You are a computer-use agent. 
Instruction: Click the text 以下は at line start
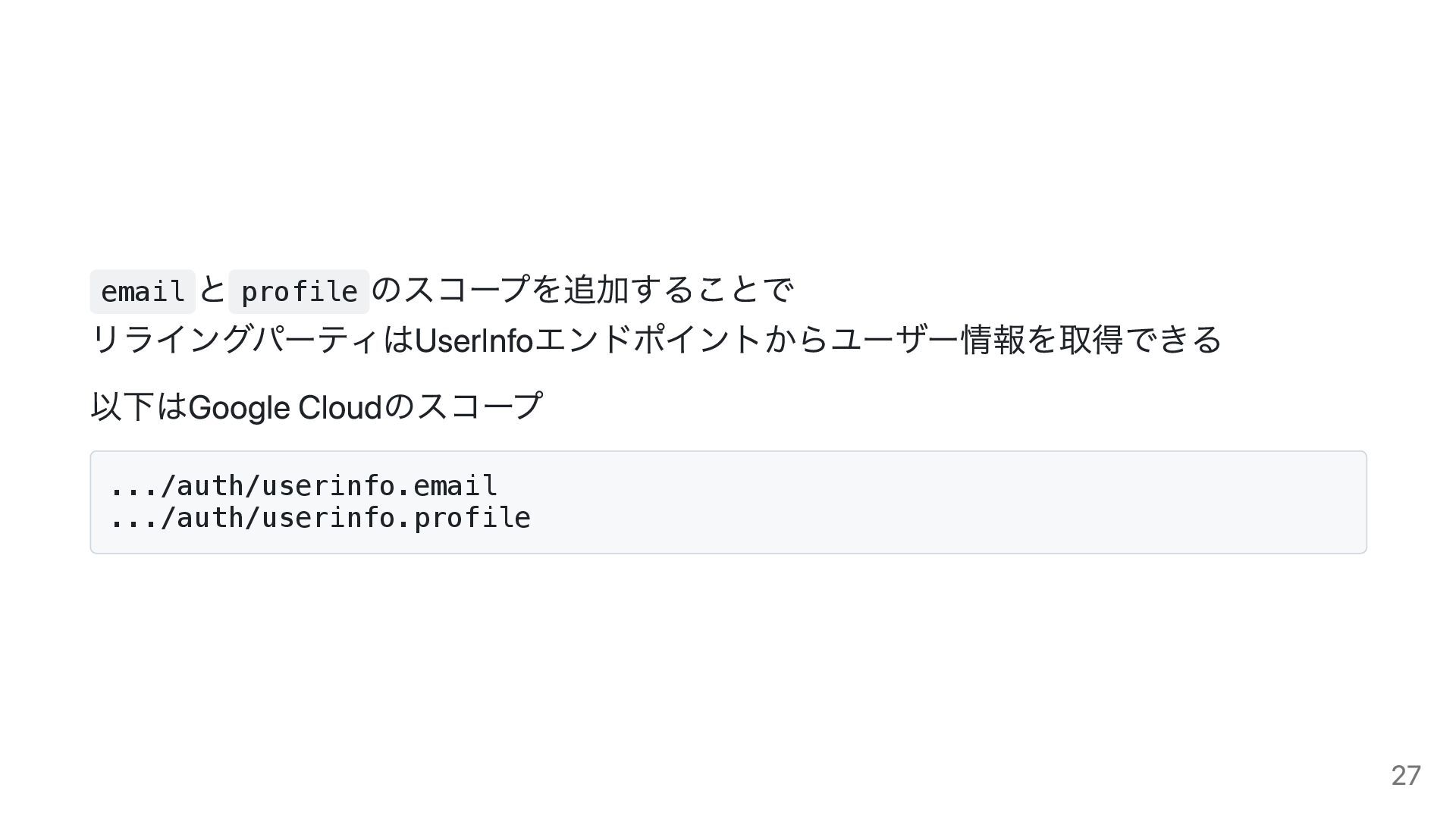click(x=139, y=407)
